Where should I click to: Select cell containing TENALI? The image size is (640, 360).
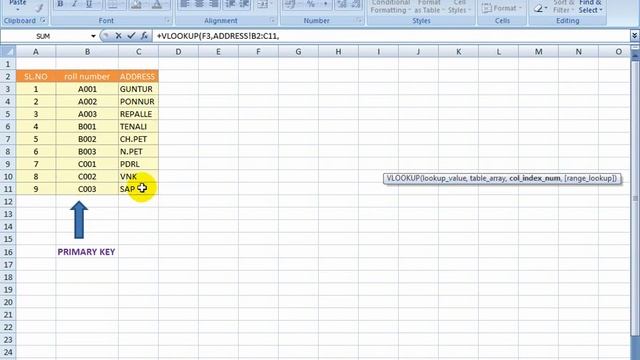point(138,127)
